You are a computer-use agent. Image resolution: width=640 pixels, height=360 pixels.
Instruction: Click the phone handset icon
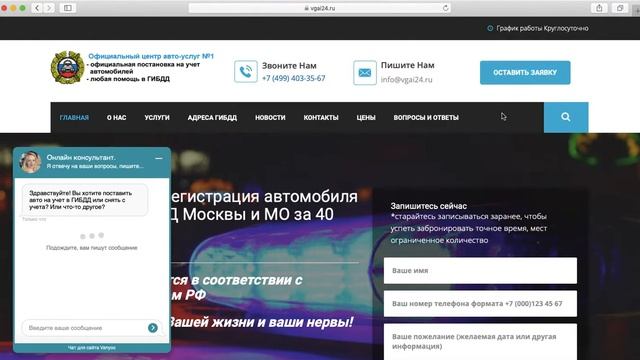(246, 72)
